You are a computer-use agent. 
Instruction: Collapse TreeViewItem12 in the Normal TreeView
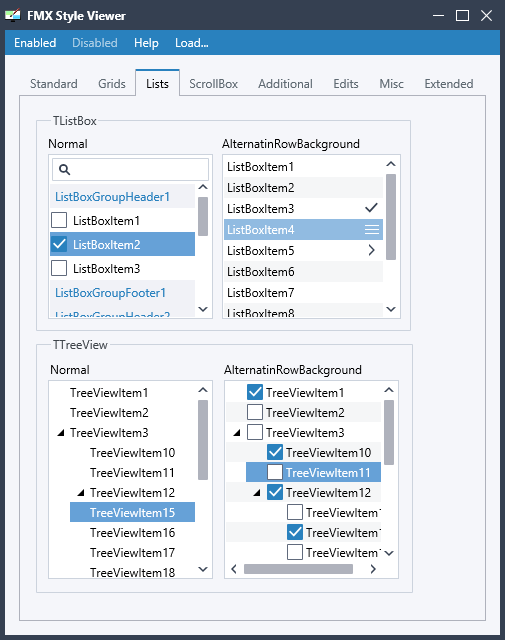[81, 493]
